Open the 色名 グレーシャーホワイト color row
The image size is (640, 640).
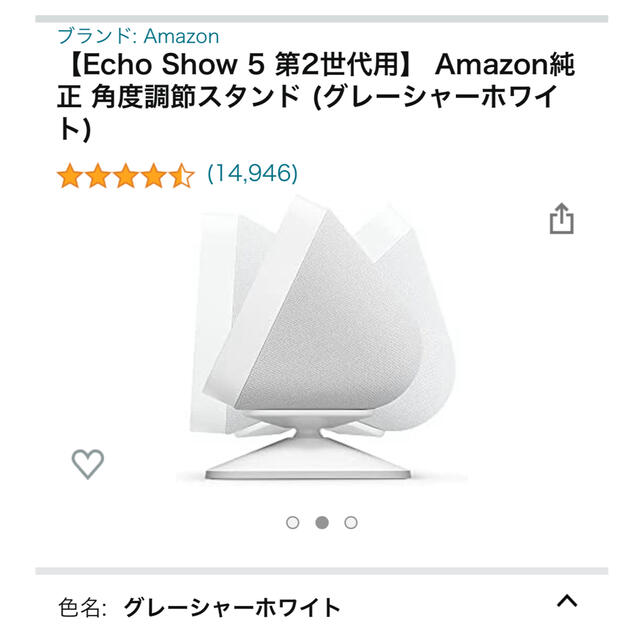[322, 607]
